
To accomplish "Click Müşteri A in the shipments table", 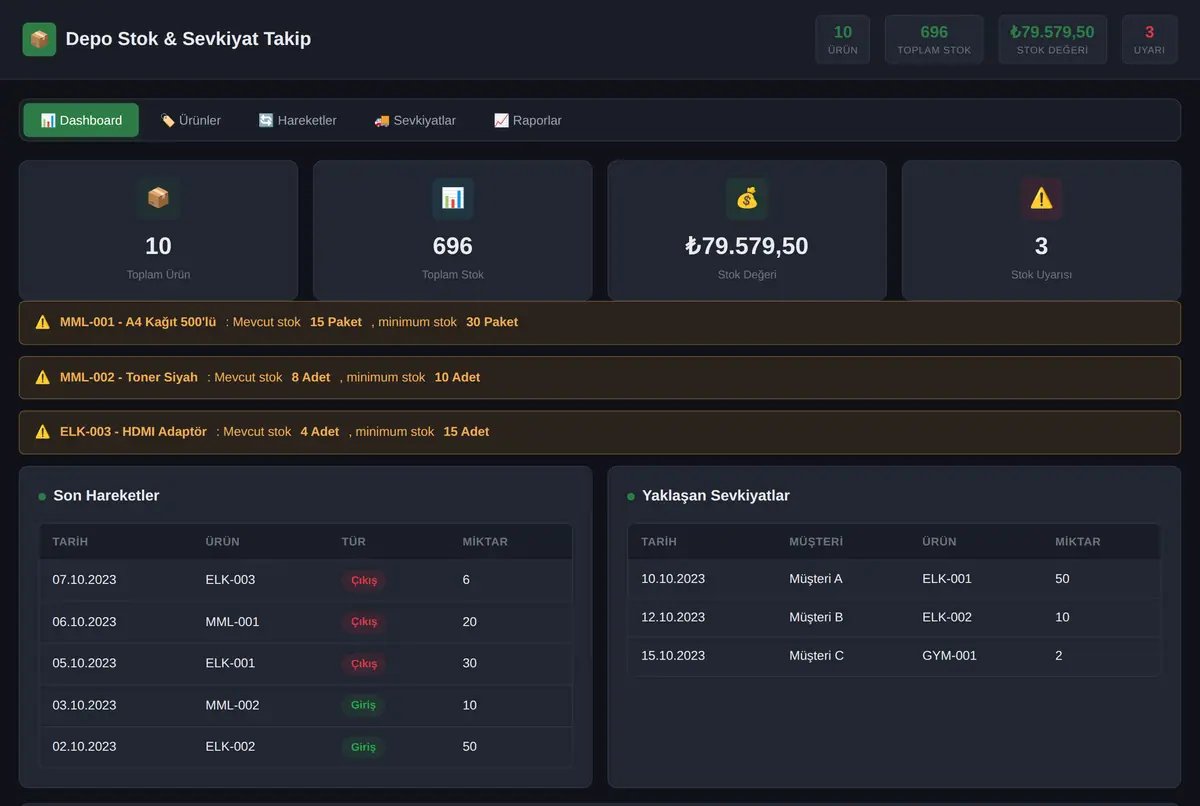I will click(x=816, y=579).
